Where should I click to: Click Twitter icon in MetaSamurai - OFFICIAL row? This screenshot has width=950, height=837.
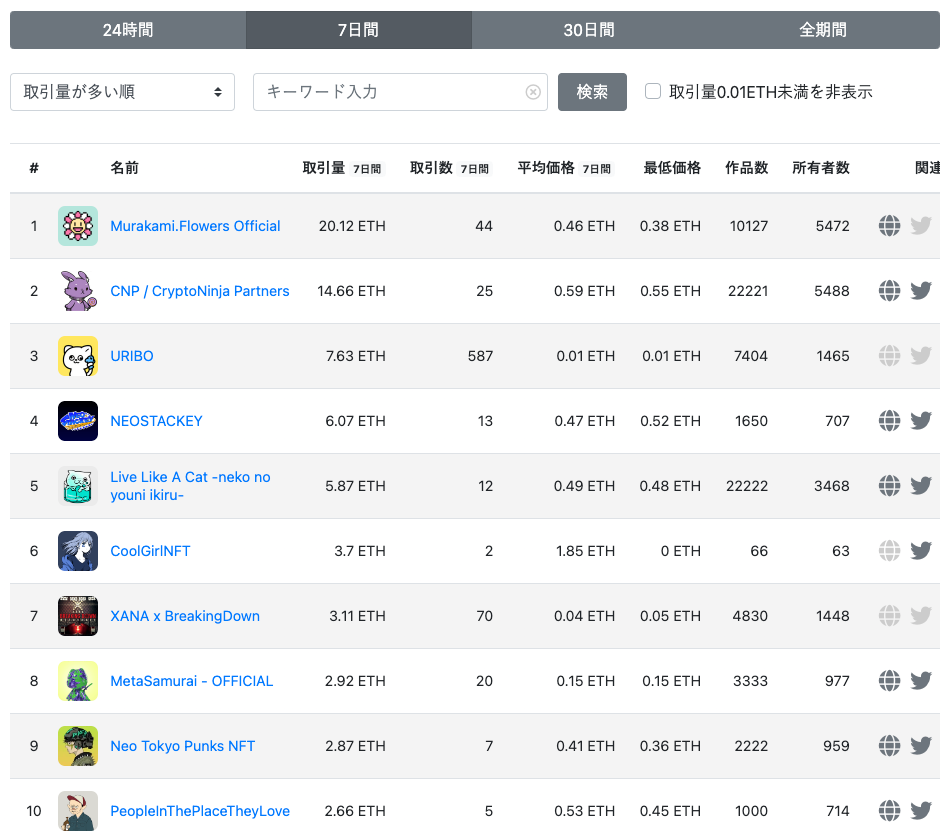(x=921, y=681)
